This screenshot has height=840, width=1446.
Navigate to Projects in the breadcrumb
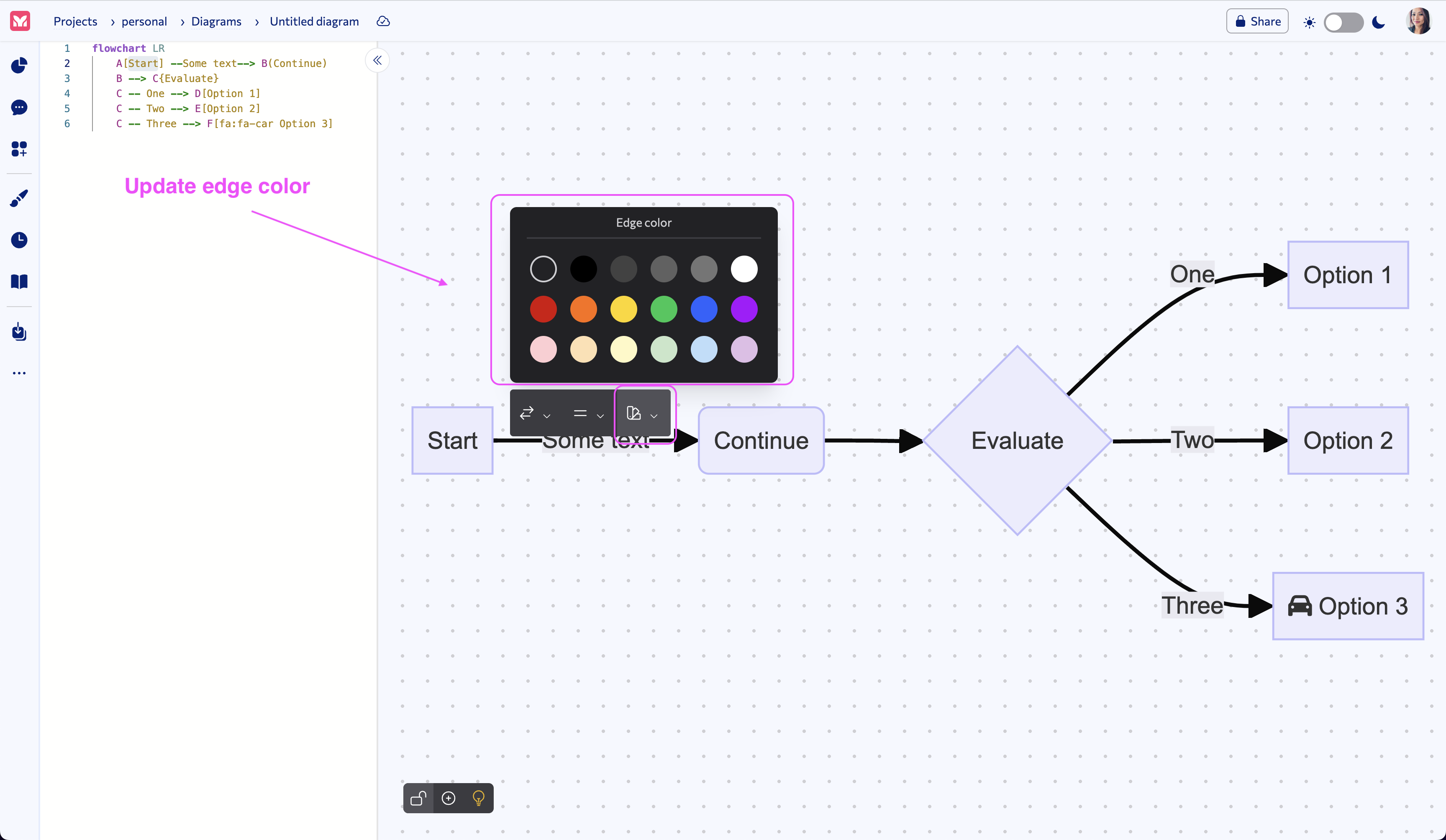[75, 21]
